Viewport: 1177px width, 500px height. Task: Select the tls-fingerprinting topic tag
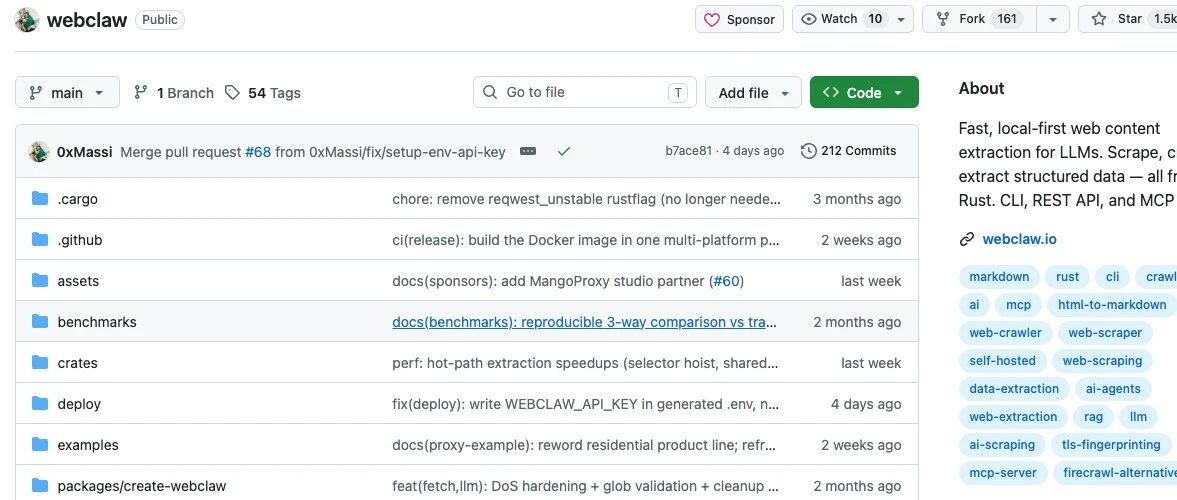click(x=1111, y=445)
